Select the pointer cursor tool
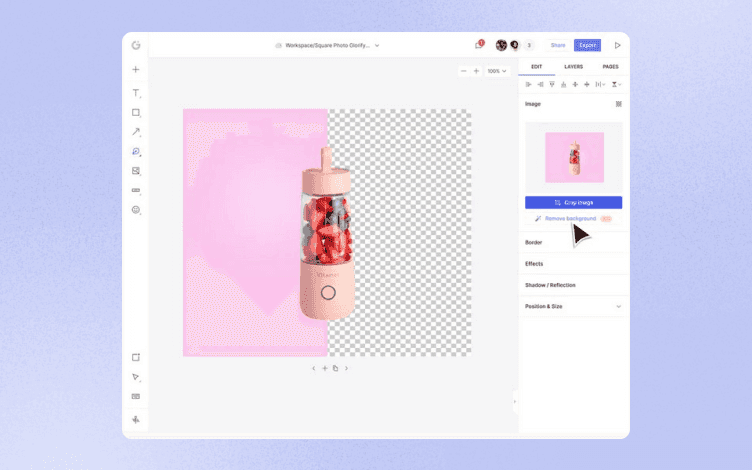Screen dimensions: 752x470 pyautogui.click(x=136, y=377)
